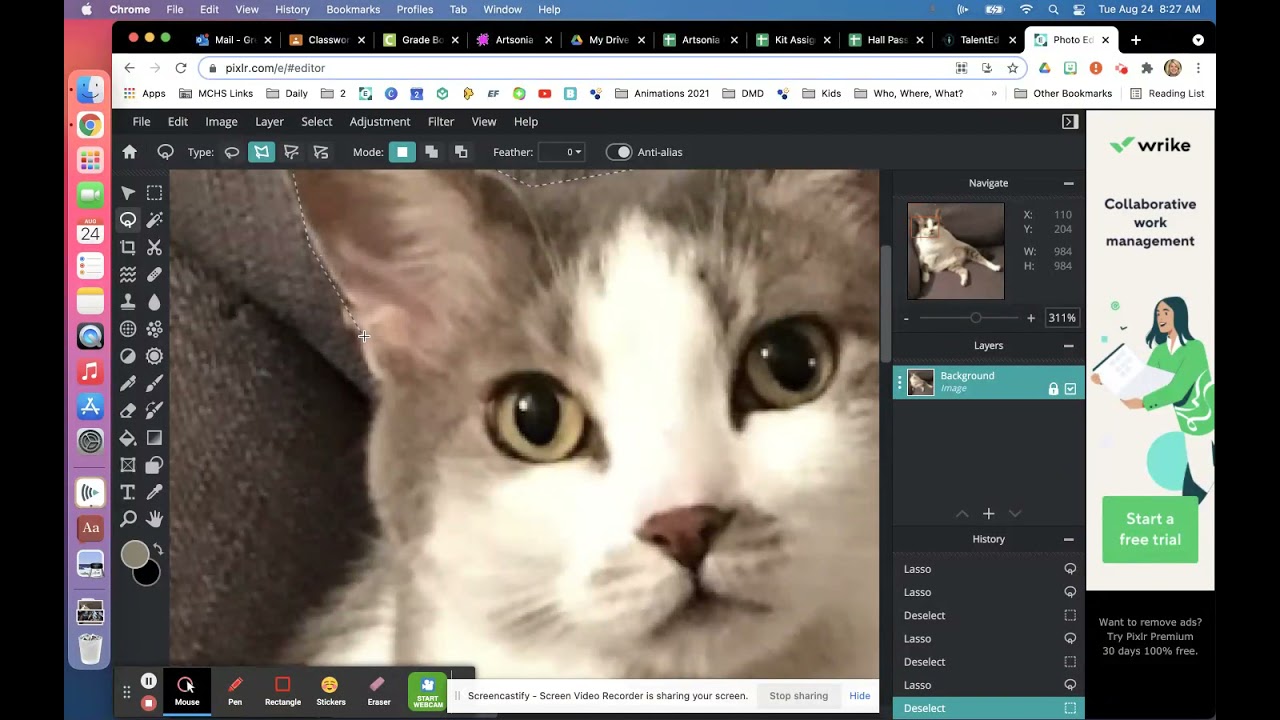Select the Liquify waves tool

(x=128, y=274)
